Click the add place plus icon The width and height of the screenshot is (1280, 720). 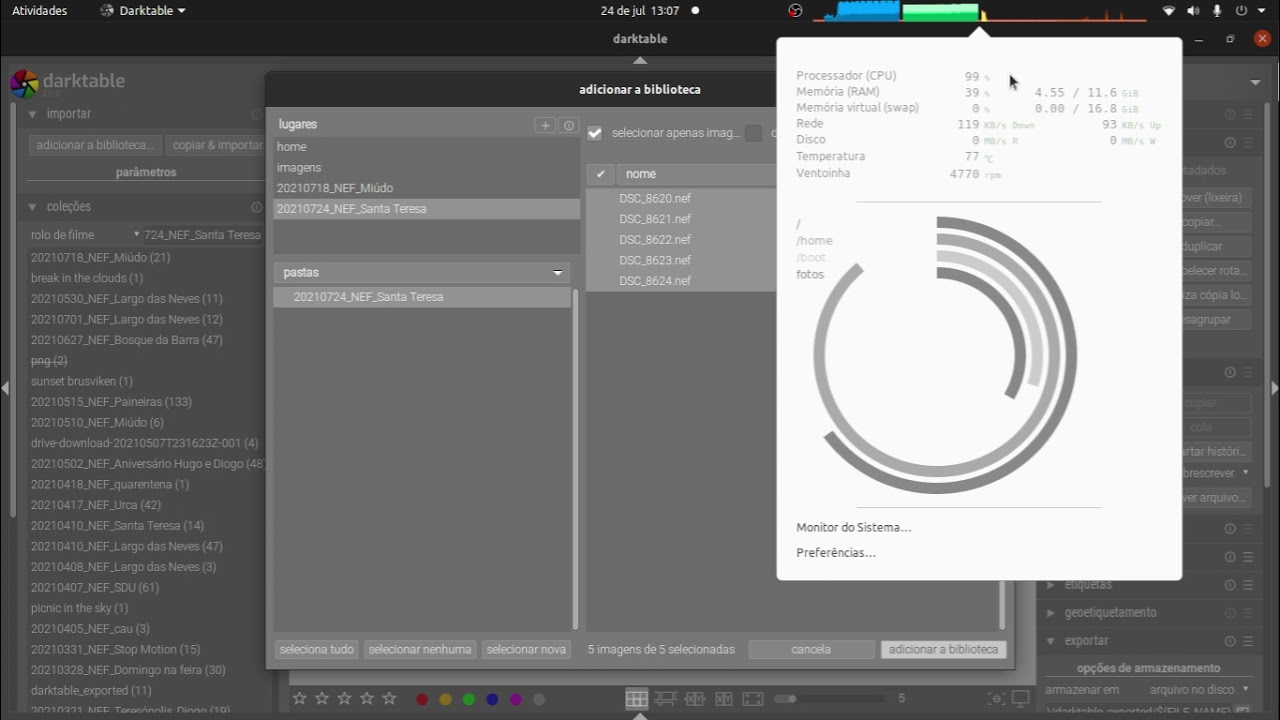coord(545,125)
